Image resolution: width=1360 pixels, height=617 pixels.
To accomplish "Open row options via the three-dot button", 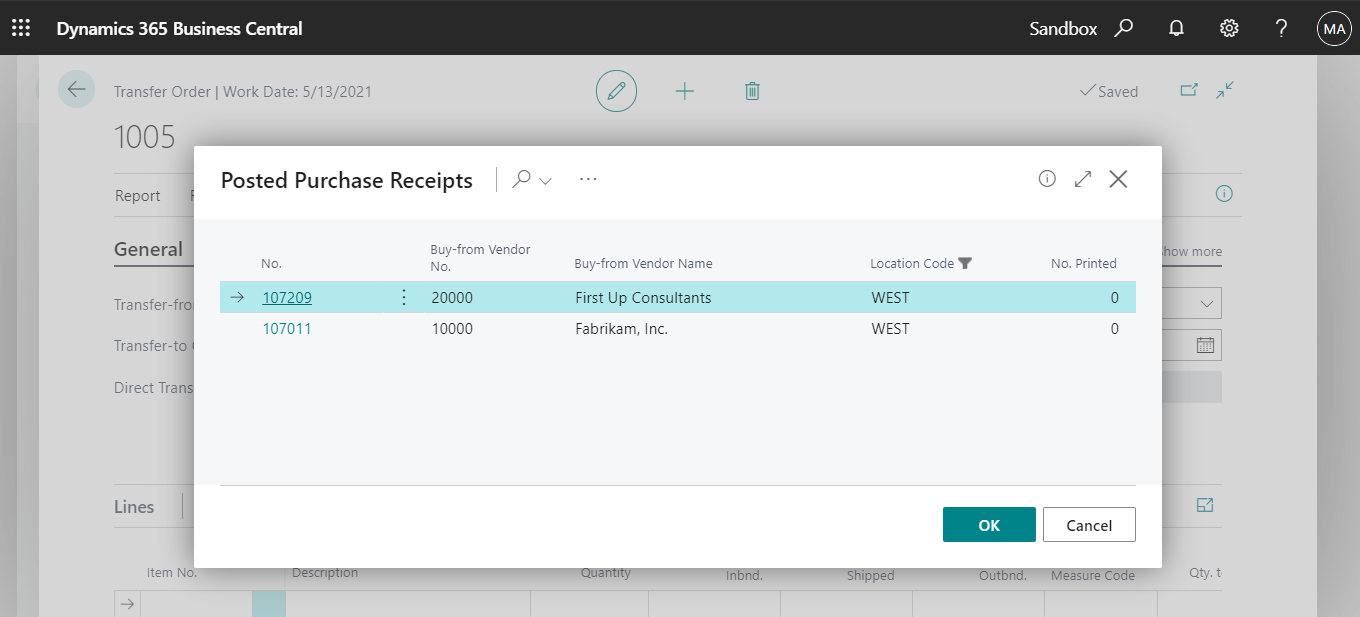I will click(x=403, y=297).
